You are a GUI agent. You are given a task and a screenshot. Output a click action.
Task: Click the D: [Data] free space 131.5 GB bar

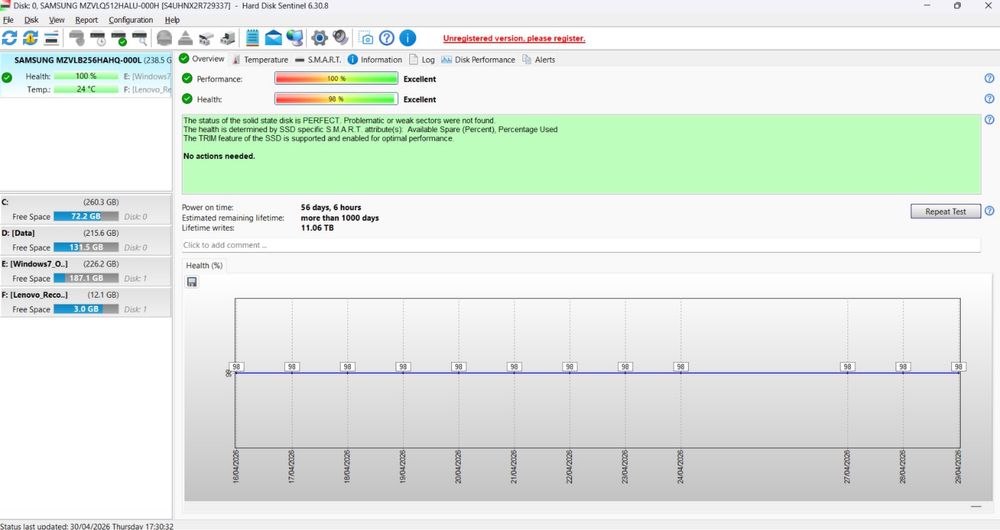click(86, 247)
